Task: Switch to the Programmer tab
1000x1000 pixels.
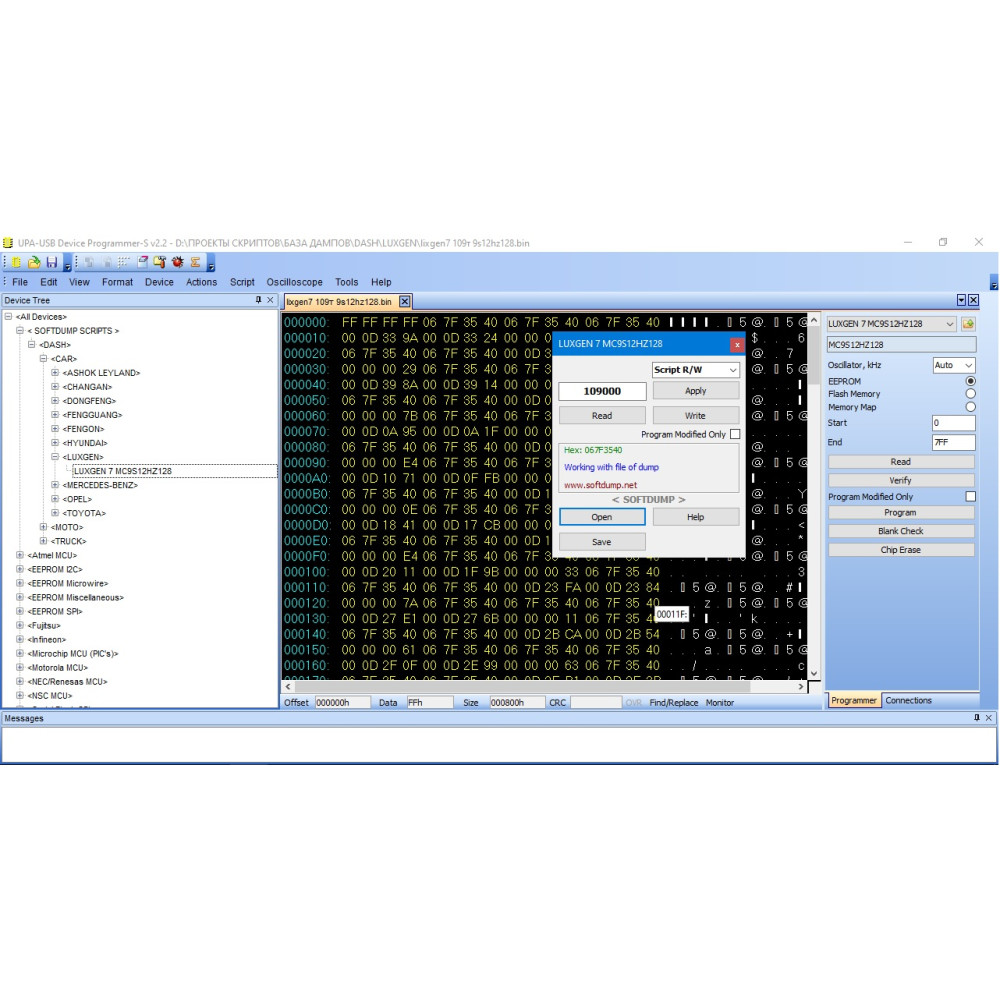Action: pyautogui.click(x=853, y=700)
